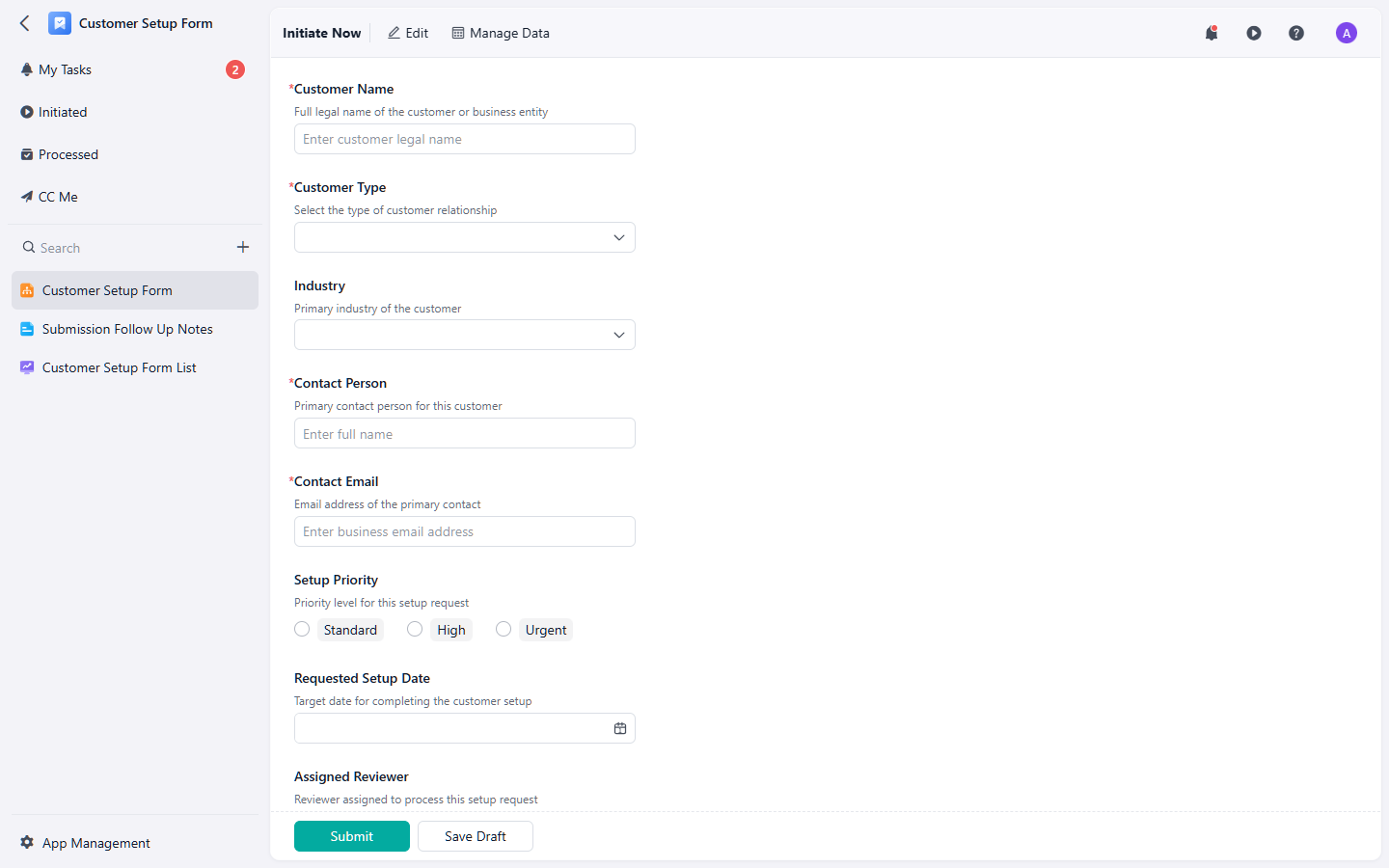Click the App Management gear icon
The image size is (1389, 868).
(x=27, y=842)
